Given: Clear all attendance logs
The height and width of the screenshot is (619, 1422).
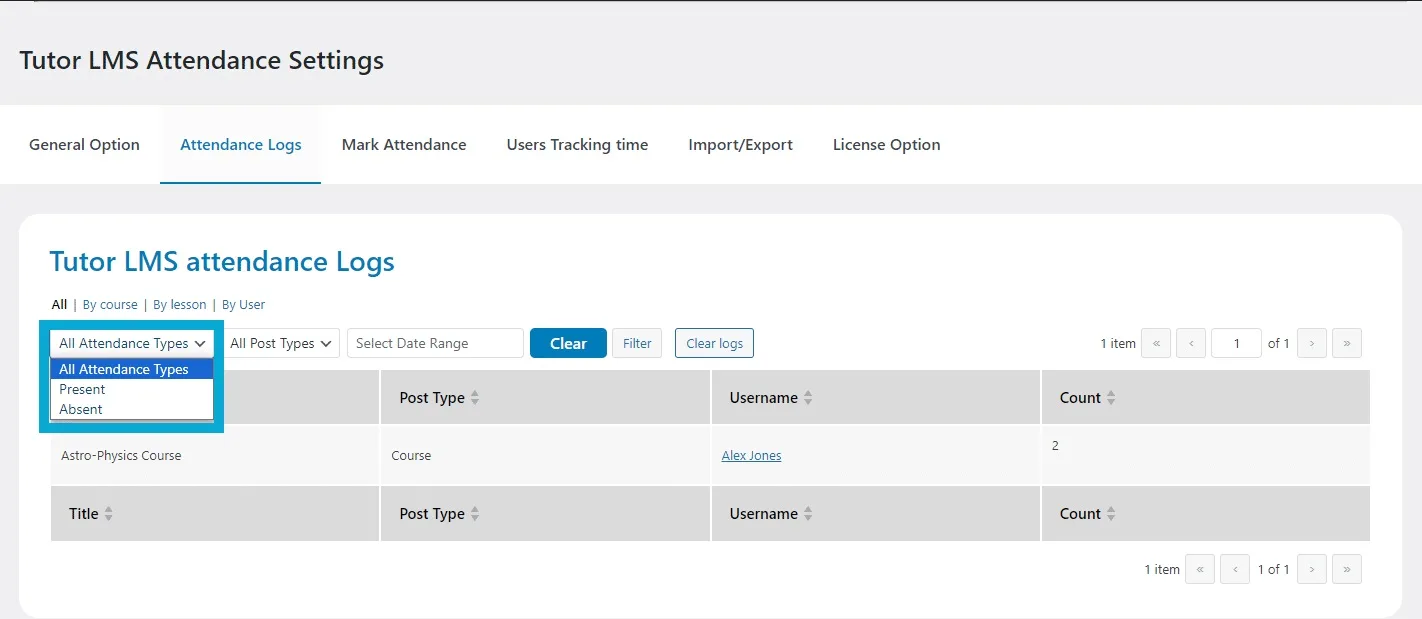Looking at the screenshot, I should [714, 343].
